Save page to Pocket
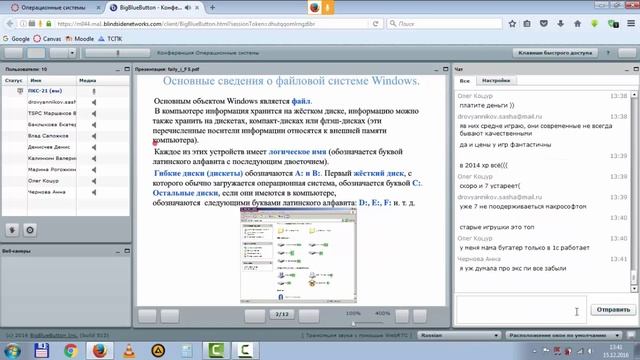The image size is (640, 360). click(x=544, y=24)
